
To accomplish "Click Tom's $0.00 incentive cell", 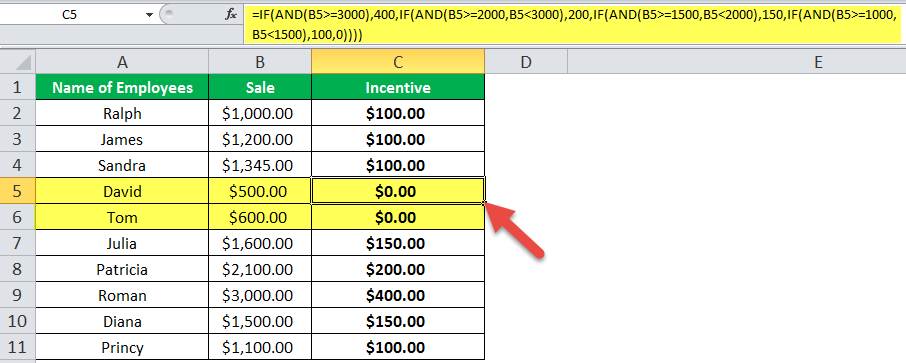I will [x=398, y=217].
